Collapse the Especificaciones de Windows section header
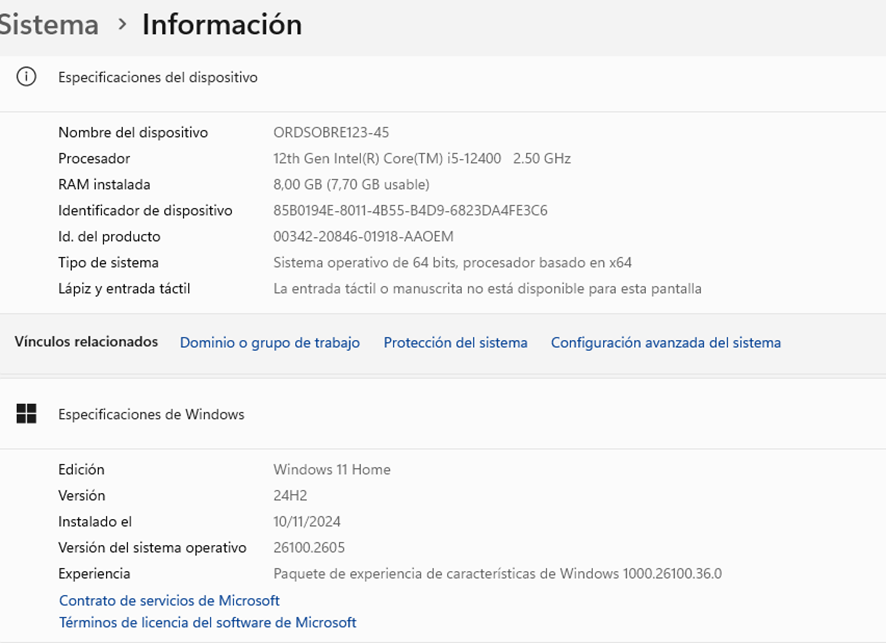This screenshot has width=886, height=643. click(x=443, y=414)
